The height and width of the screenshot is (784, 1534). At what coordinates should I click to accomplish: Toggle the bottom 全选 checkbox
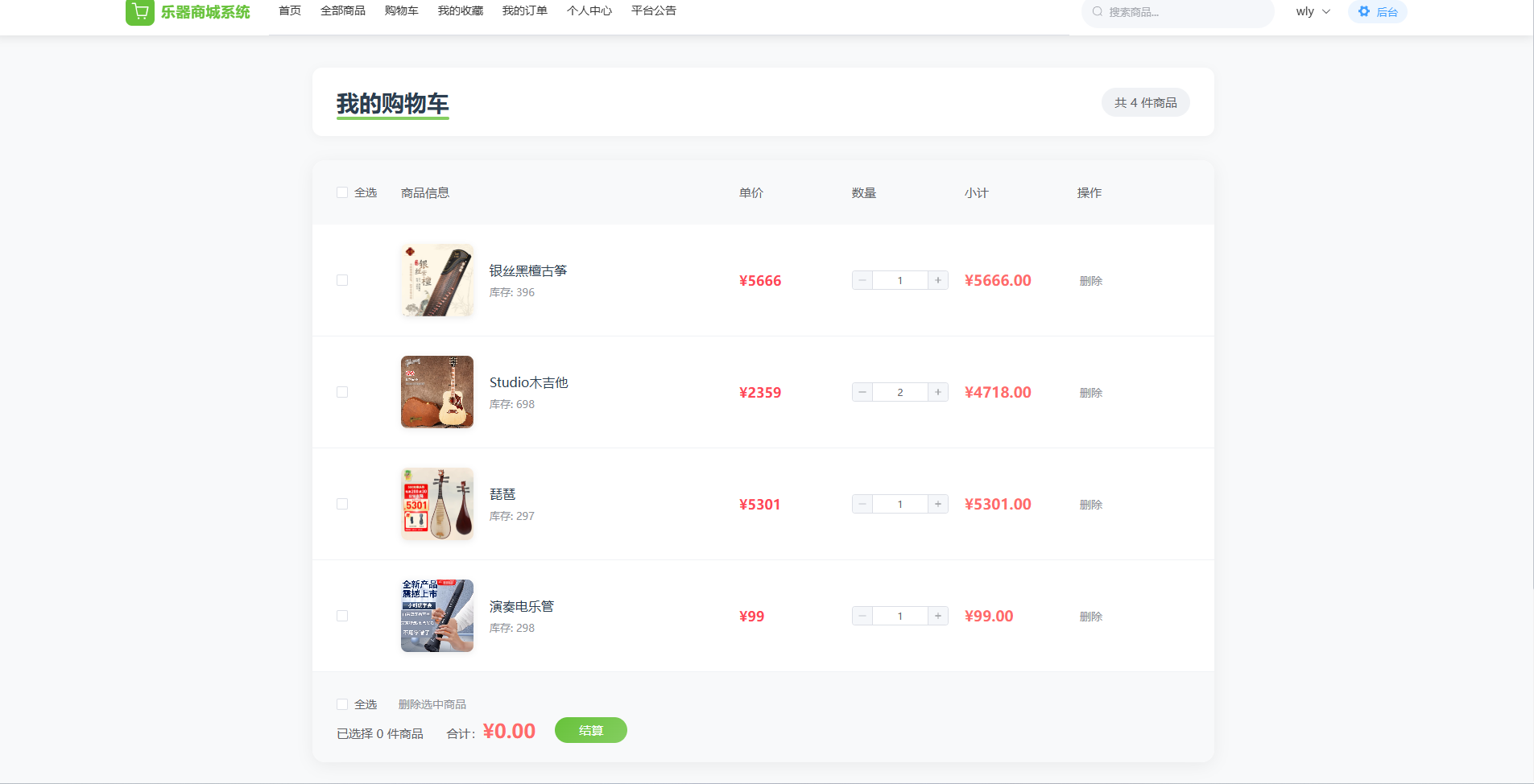pyautogui.click(x=342, y=704)
